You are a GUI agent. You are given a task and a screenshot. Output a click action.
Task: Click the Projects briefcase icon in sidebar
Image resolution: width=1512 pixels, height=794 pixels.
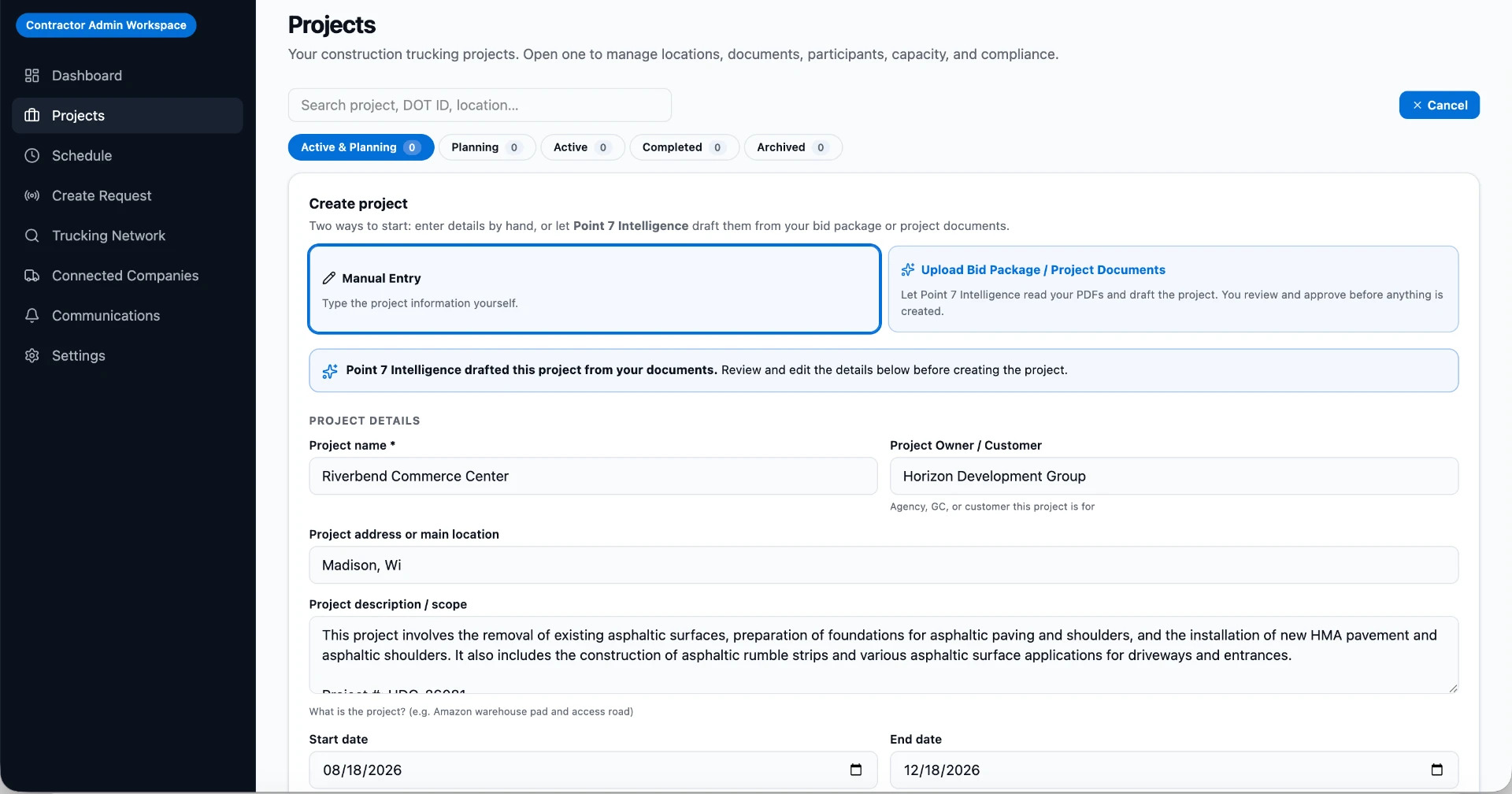point(31,115)
